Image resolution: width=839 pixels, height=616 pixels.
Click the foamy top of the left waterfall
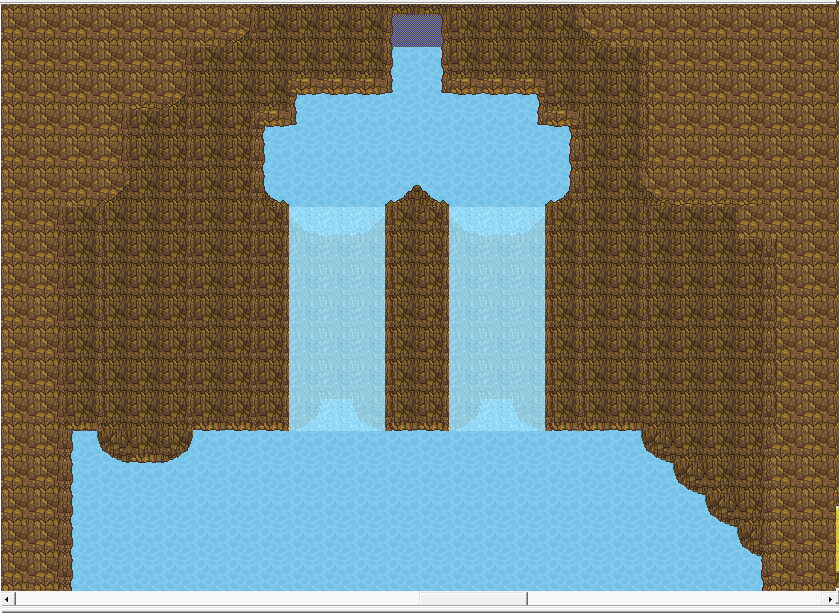coord(336,218)
